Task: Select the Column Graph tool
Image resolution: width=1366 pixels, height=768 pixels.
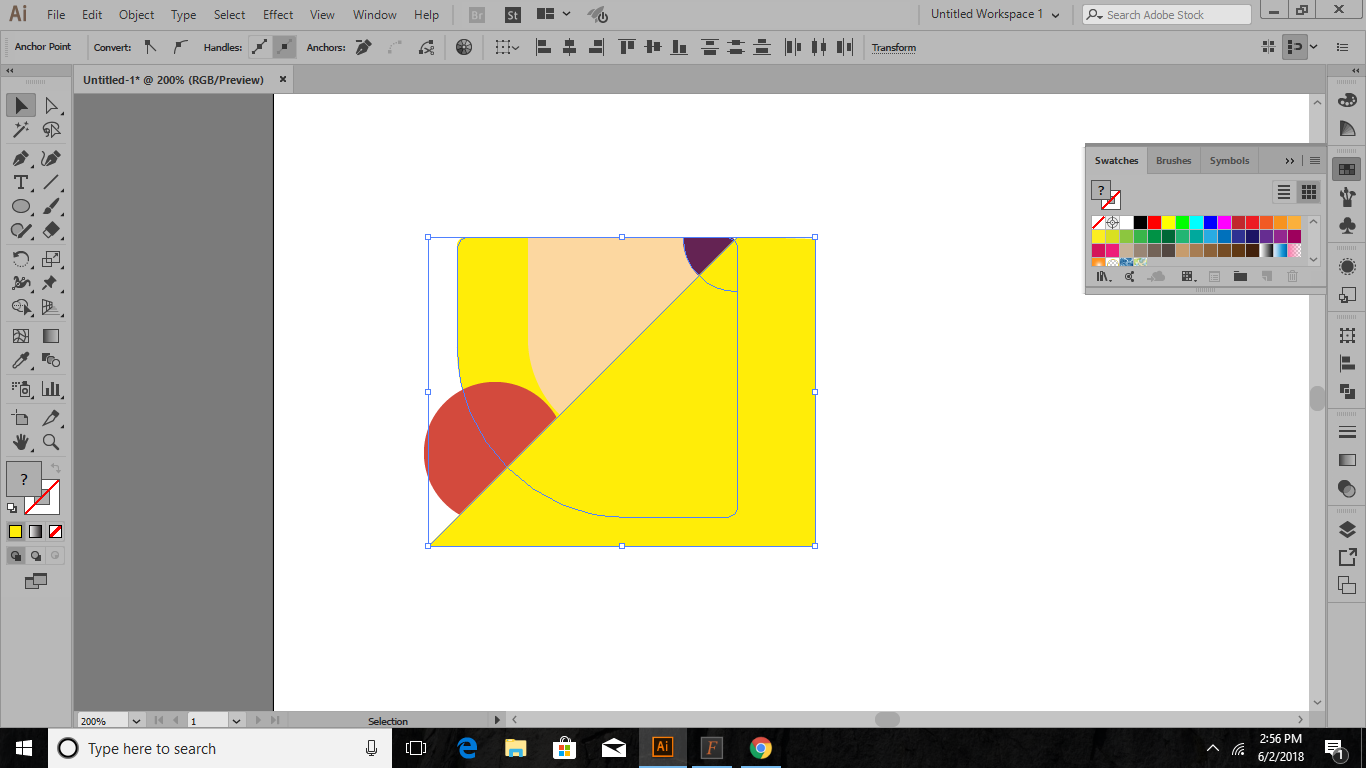Action: pyautogui.click(x=52, y=389)
